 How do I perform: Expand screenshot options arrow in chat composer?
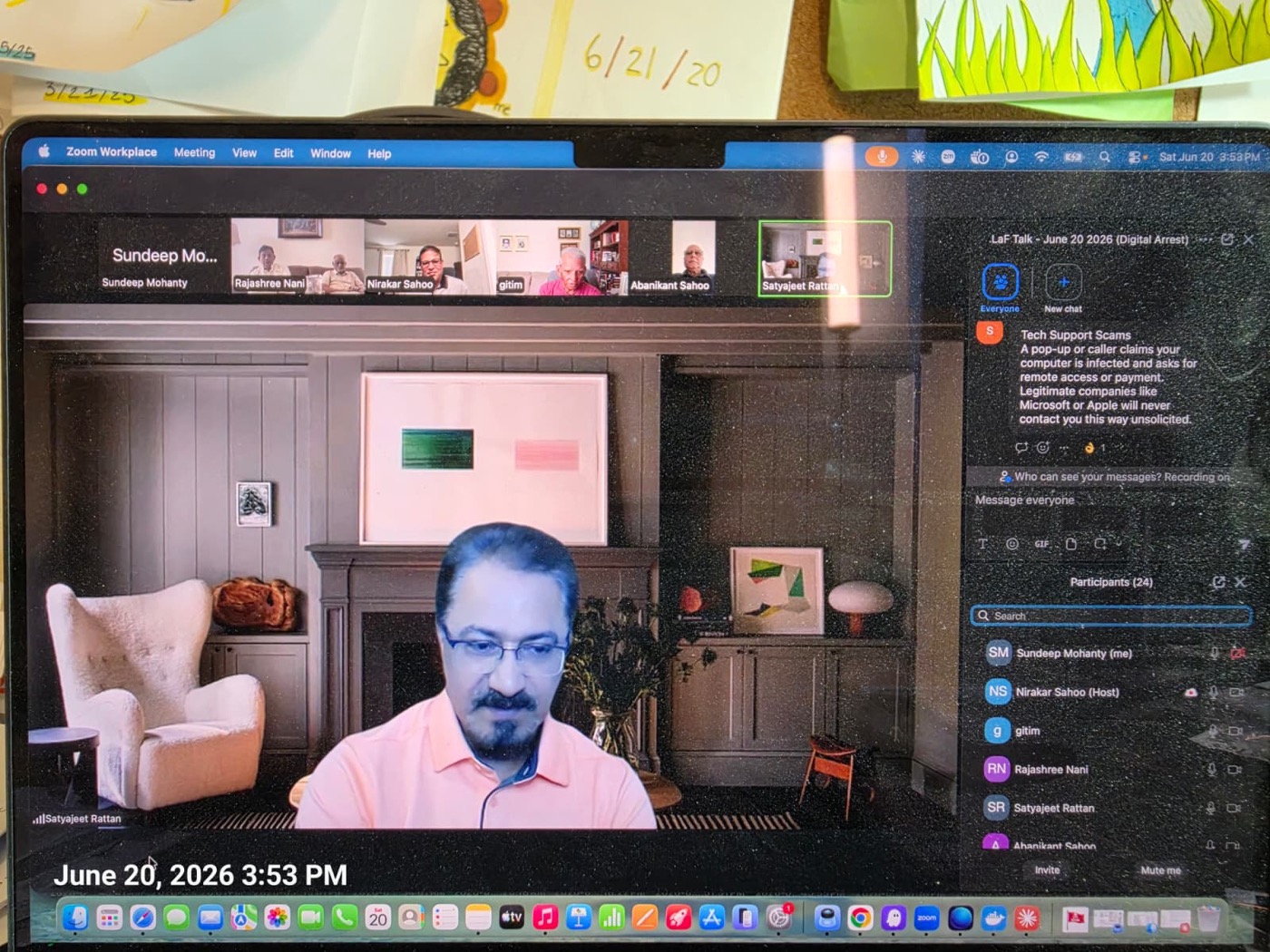1119,544
